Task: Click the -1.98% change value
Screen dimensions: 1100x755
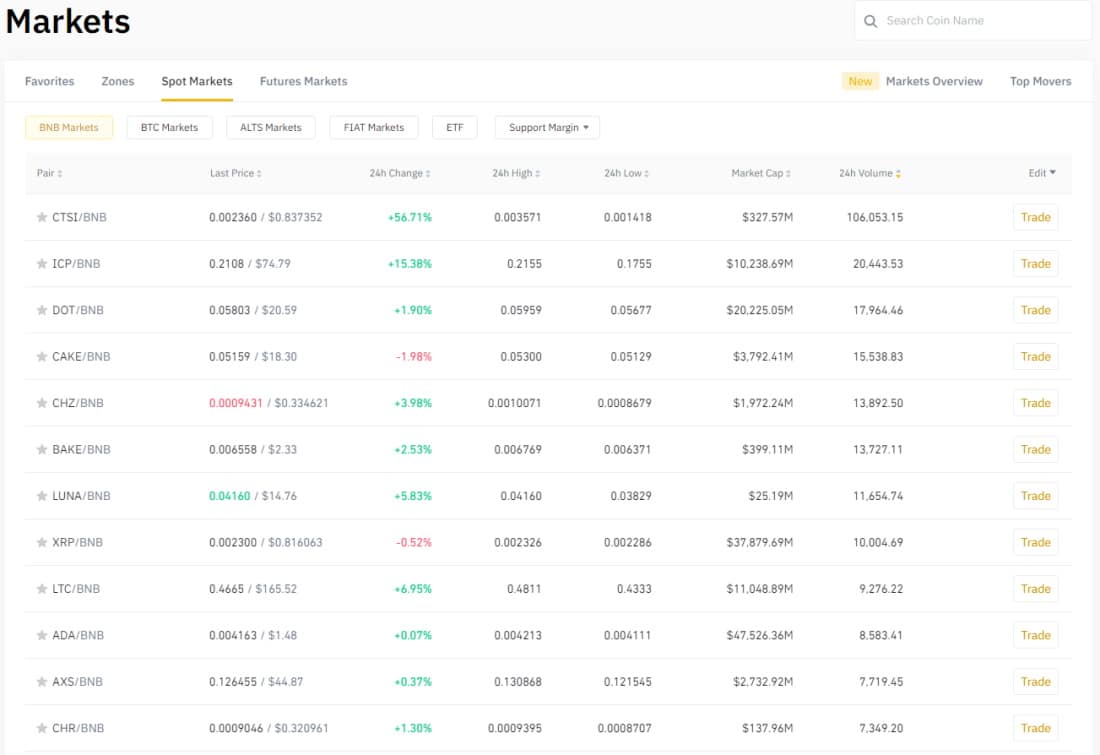Action: (414, 356)
